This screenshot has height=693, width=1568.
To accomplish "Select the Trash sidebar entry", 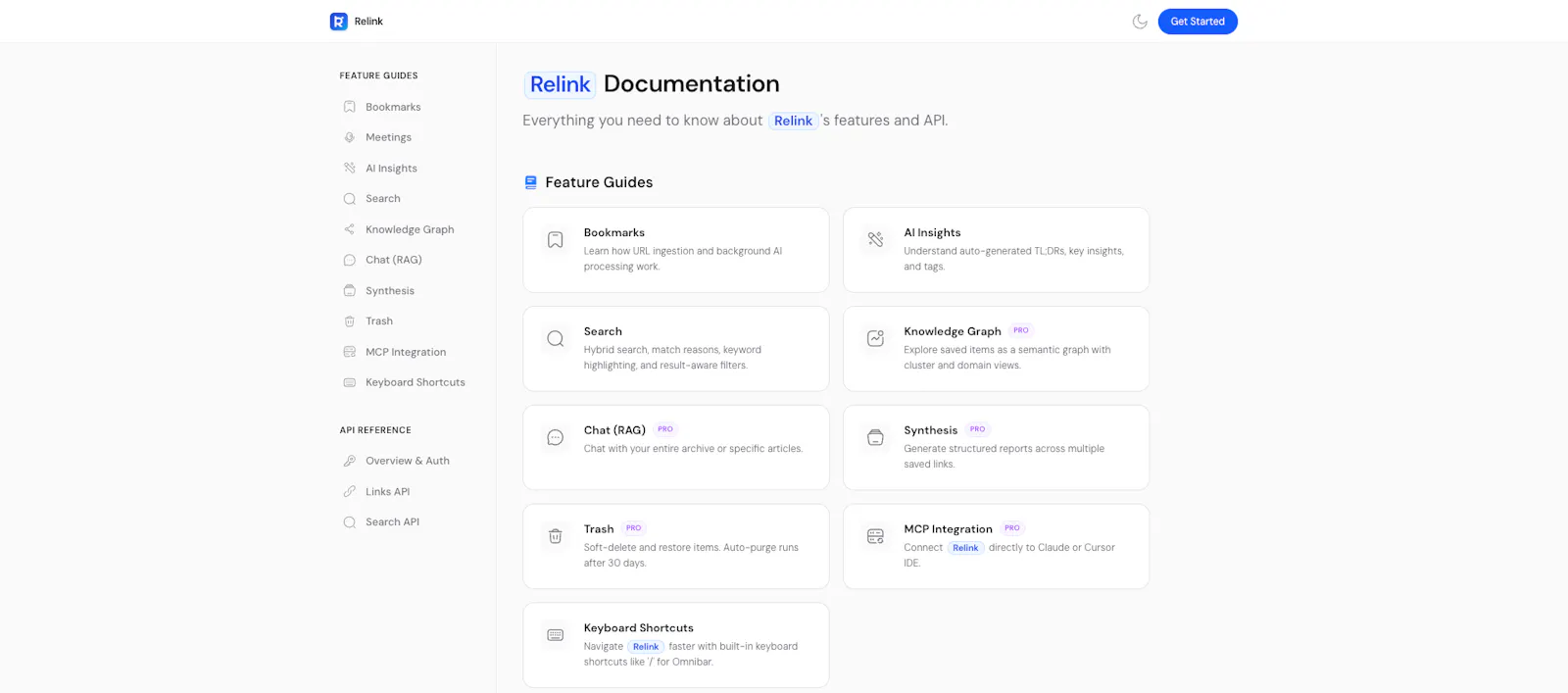I will tap(379, 322).
